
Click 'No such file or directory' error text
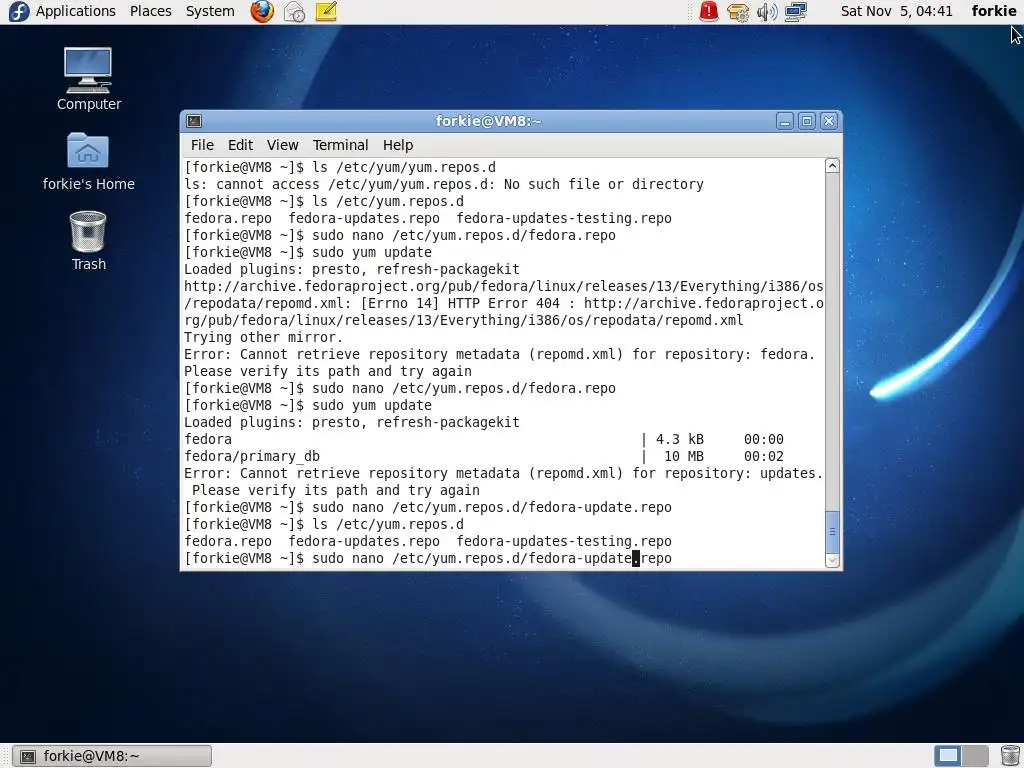coord(603,185)
